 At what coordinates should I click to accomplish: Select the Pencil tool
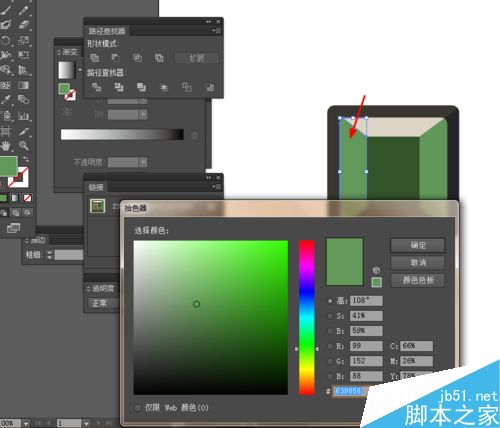click(x=23, y=10)
